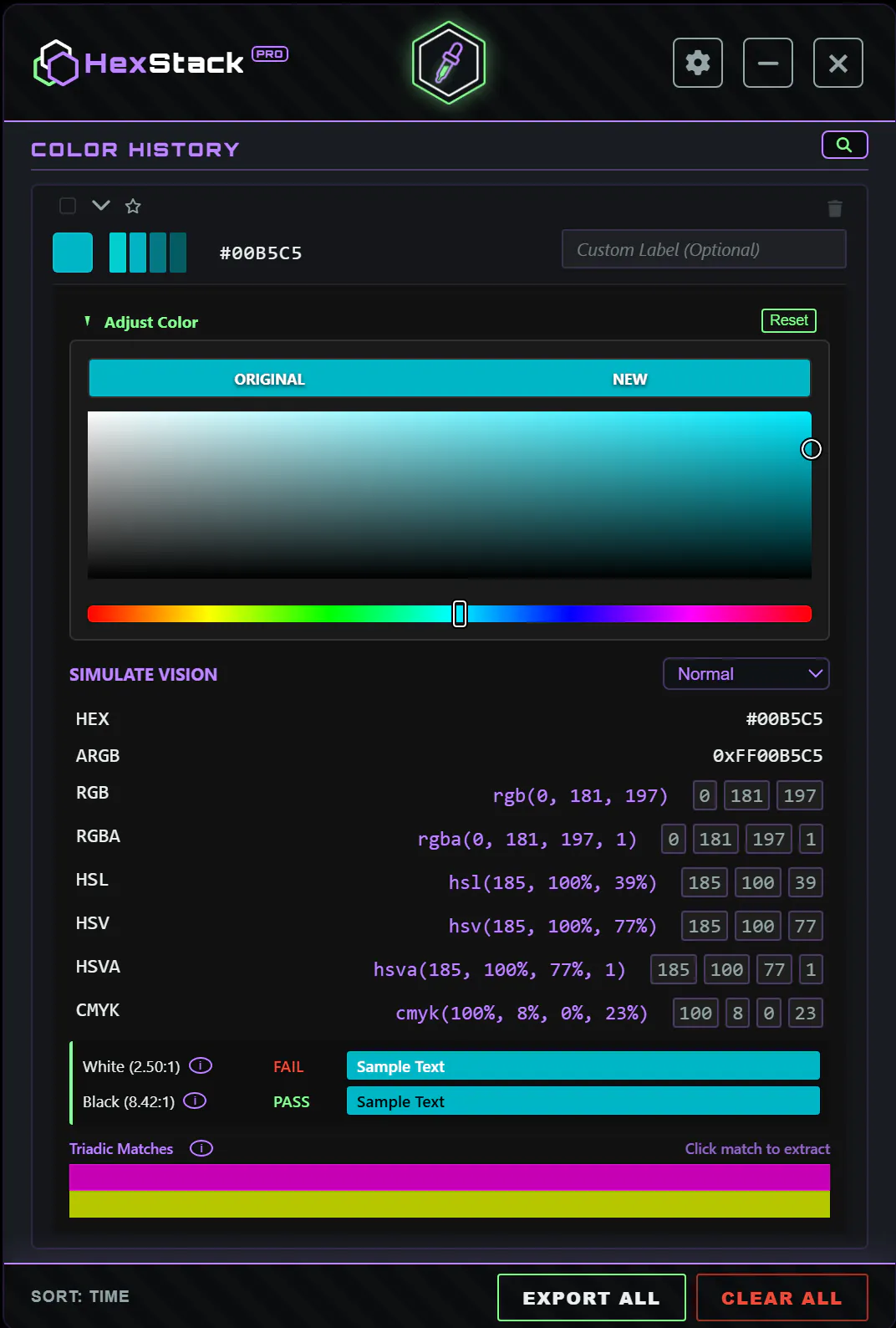Click the CMYK magenta box 8

point(737,1013)
